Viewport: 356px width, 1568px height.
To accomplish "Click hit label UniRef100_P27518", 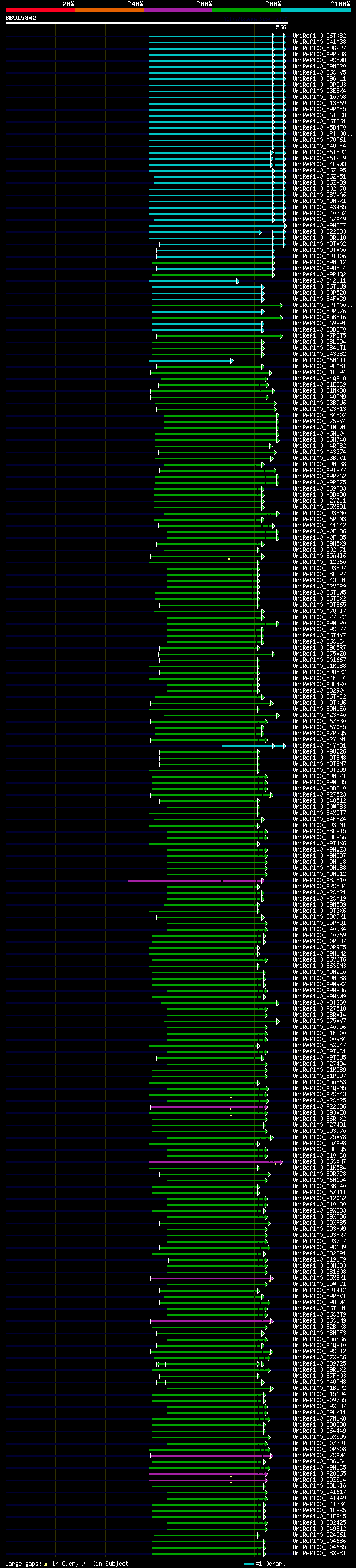I will [x=319, y=1008].
